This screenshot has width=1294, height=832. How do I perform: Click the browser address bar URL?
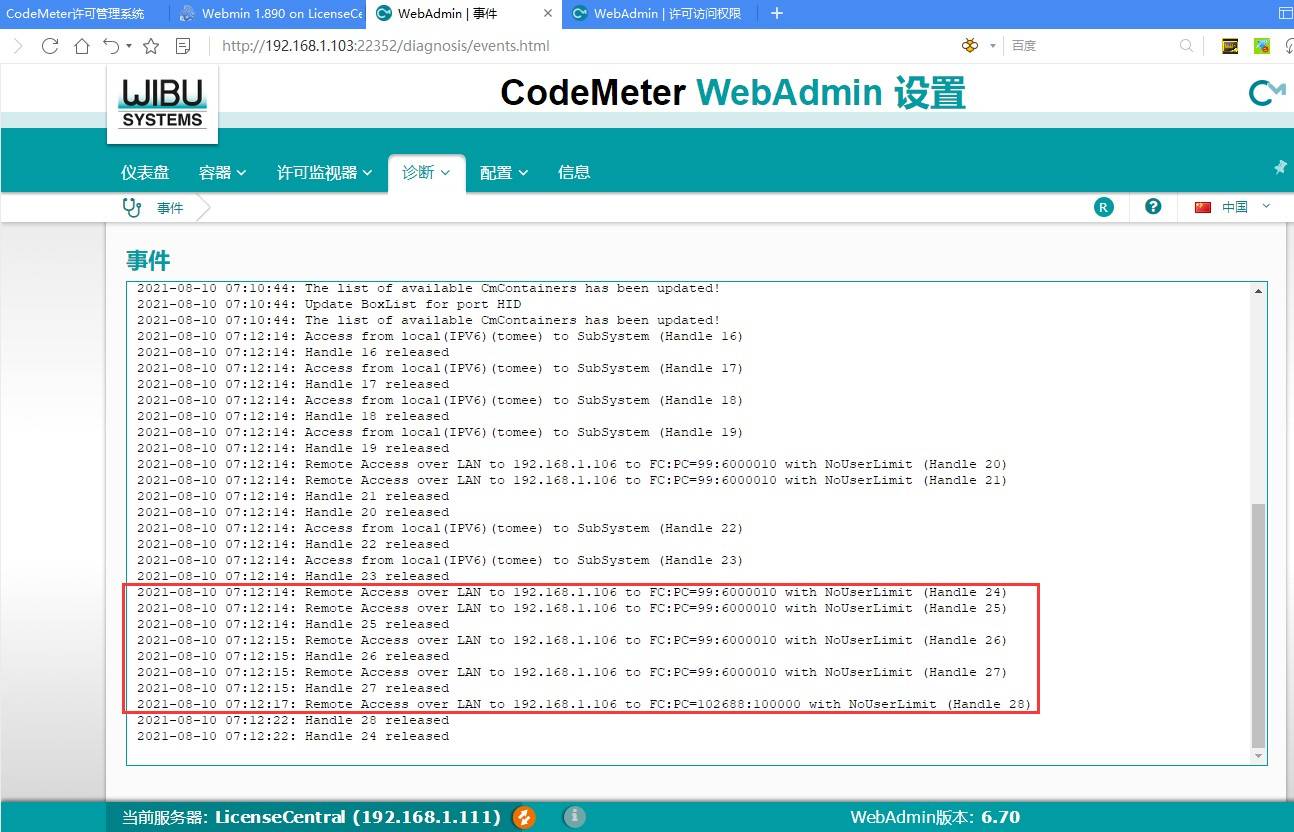pos(385,46)
